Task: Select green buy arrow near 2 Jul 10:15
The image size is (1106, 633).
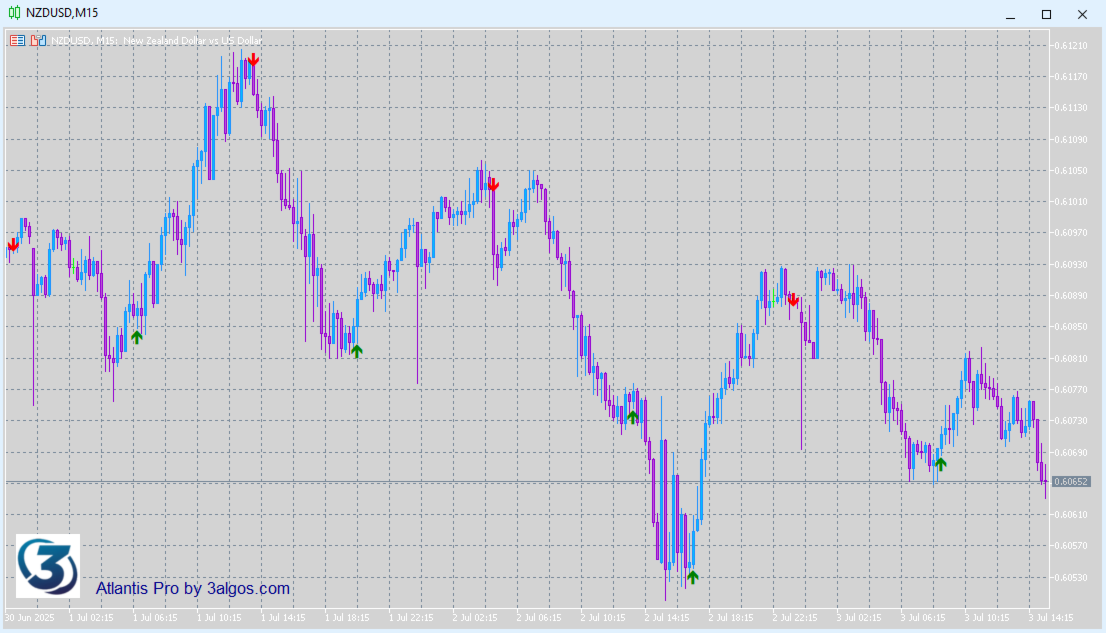Action: 633,417
